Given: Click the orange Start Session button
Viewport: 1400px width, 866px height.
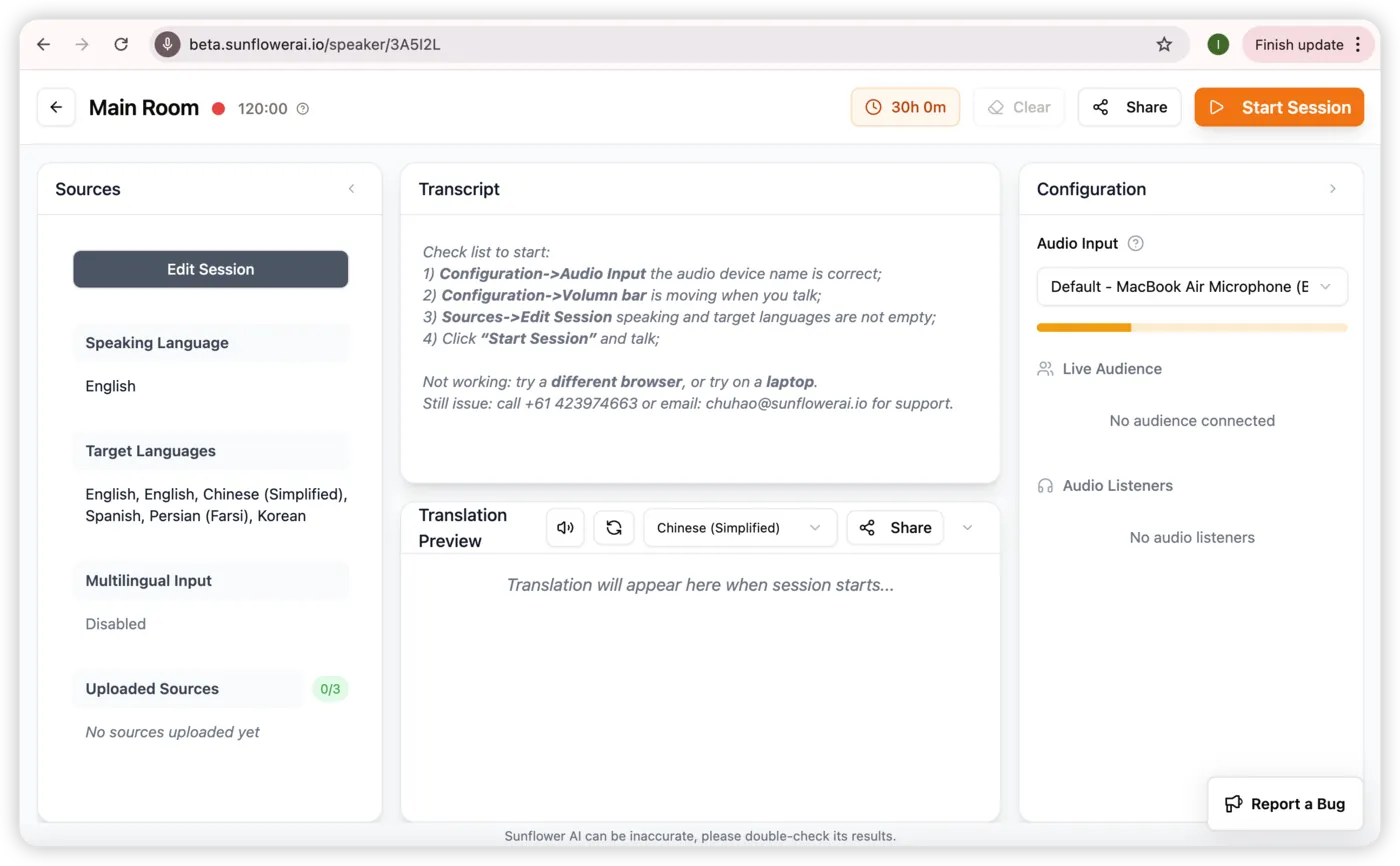Looking at the screenshot, I should [x=1279, y=107].
